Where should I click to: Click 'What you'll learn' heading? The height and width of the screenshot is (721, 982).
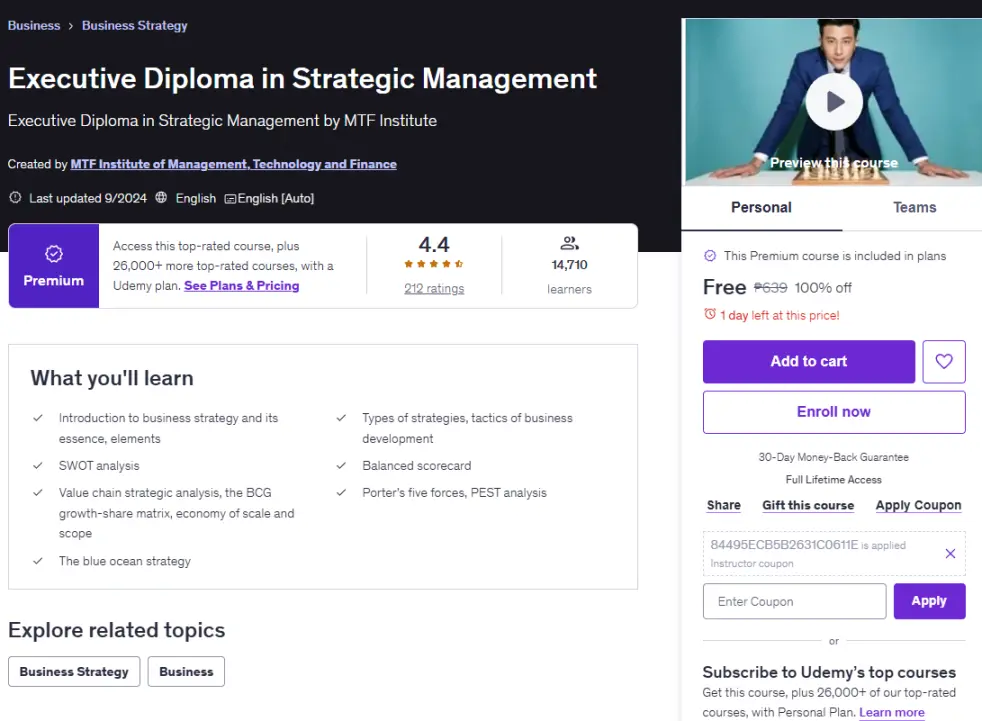click(112, 378)
